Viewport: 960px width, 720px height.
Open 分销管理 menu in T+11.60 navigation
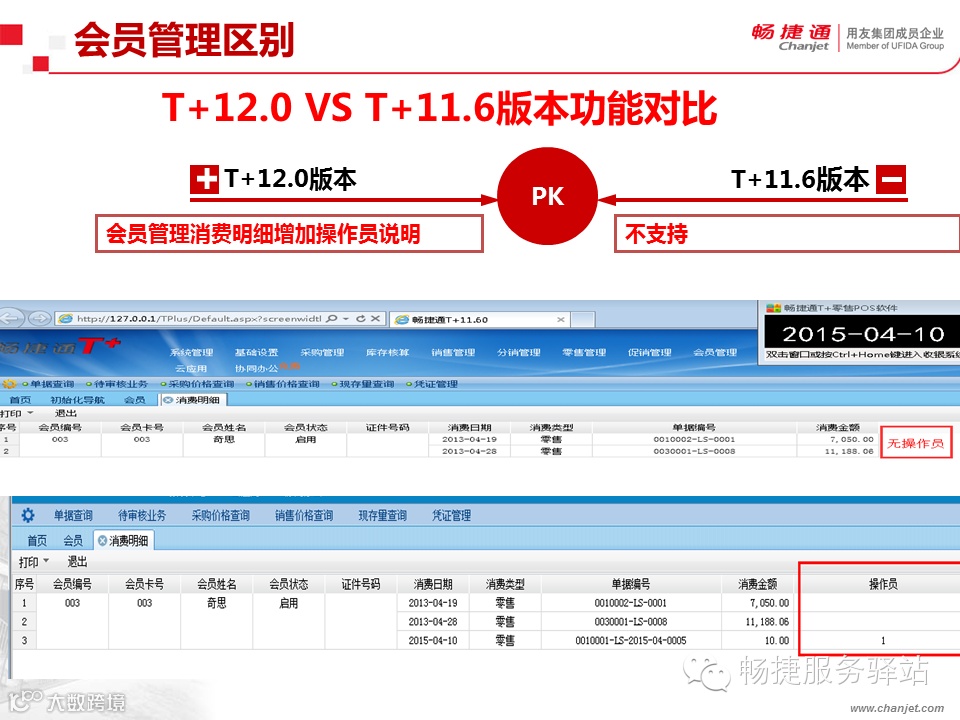(519, 353)
